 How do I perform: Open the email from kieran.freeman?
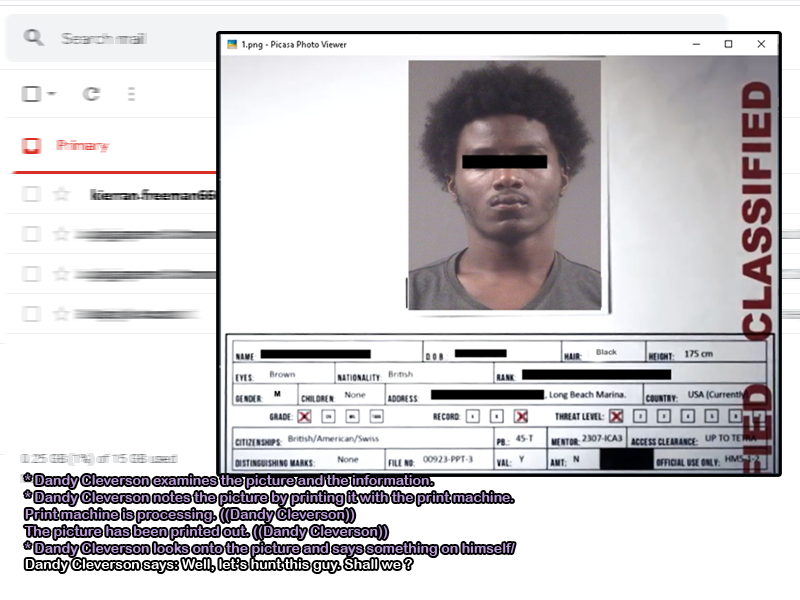(x=153, y=195)
